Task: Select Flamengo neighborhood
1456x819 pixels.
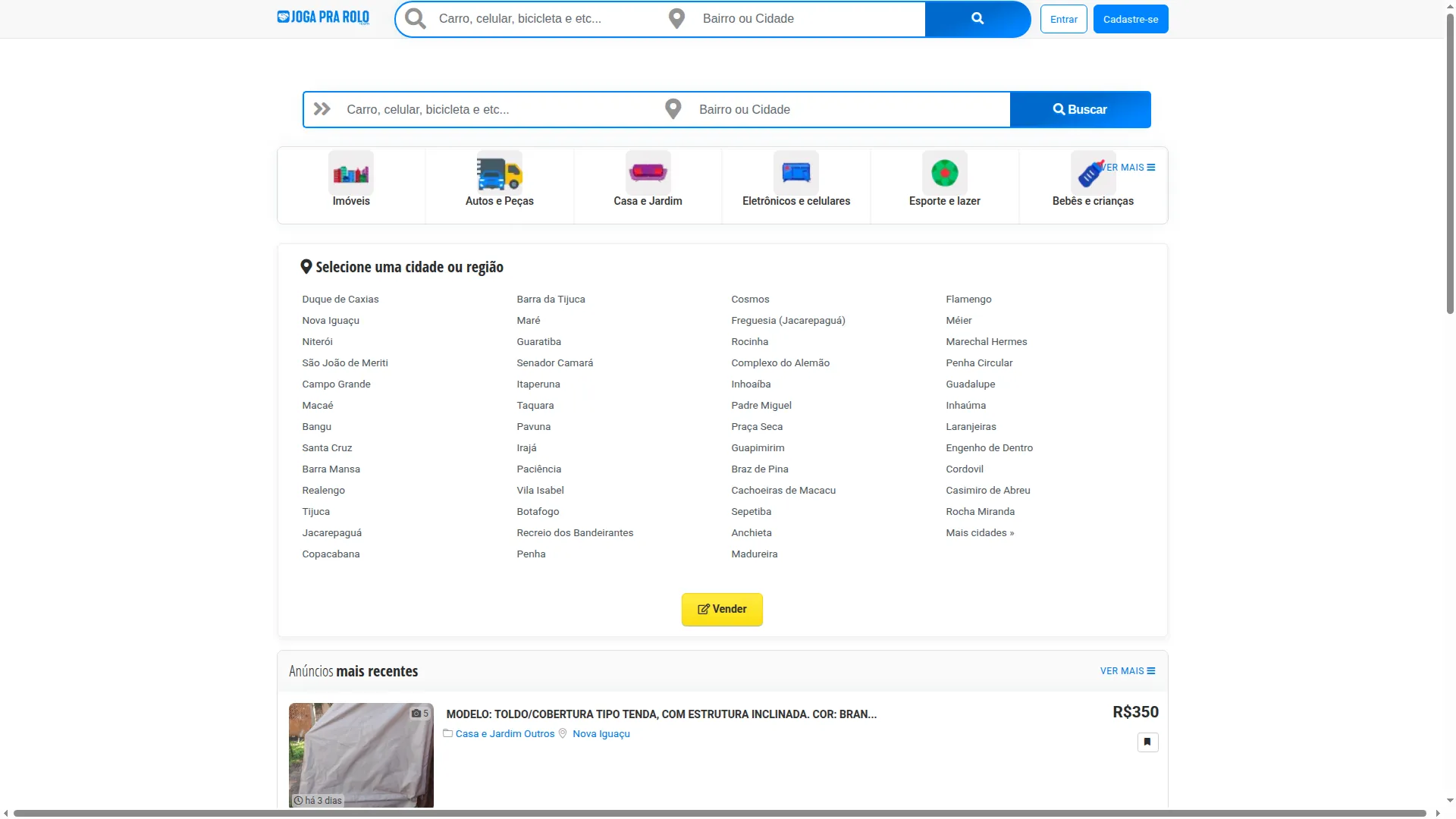Action: 968,299
